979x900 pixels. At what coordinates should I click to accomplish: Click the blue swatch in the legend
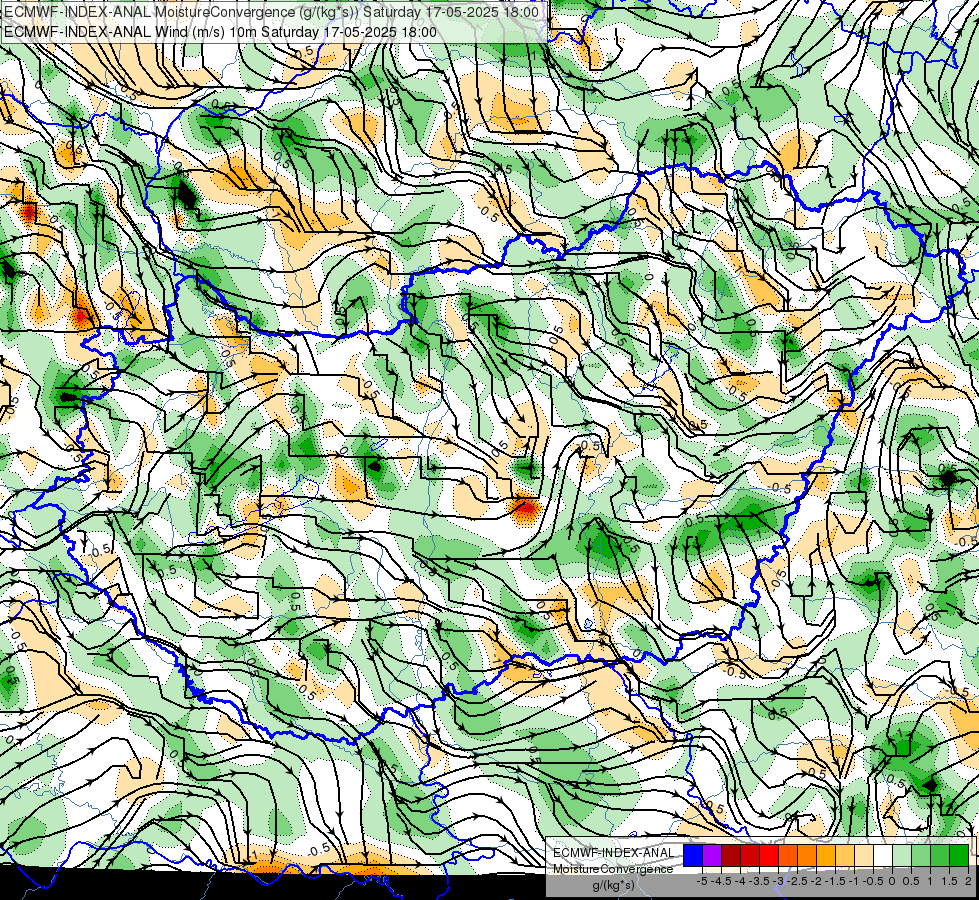pyautogui.click(x=693, y=855)
